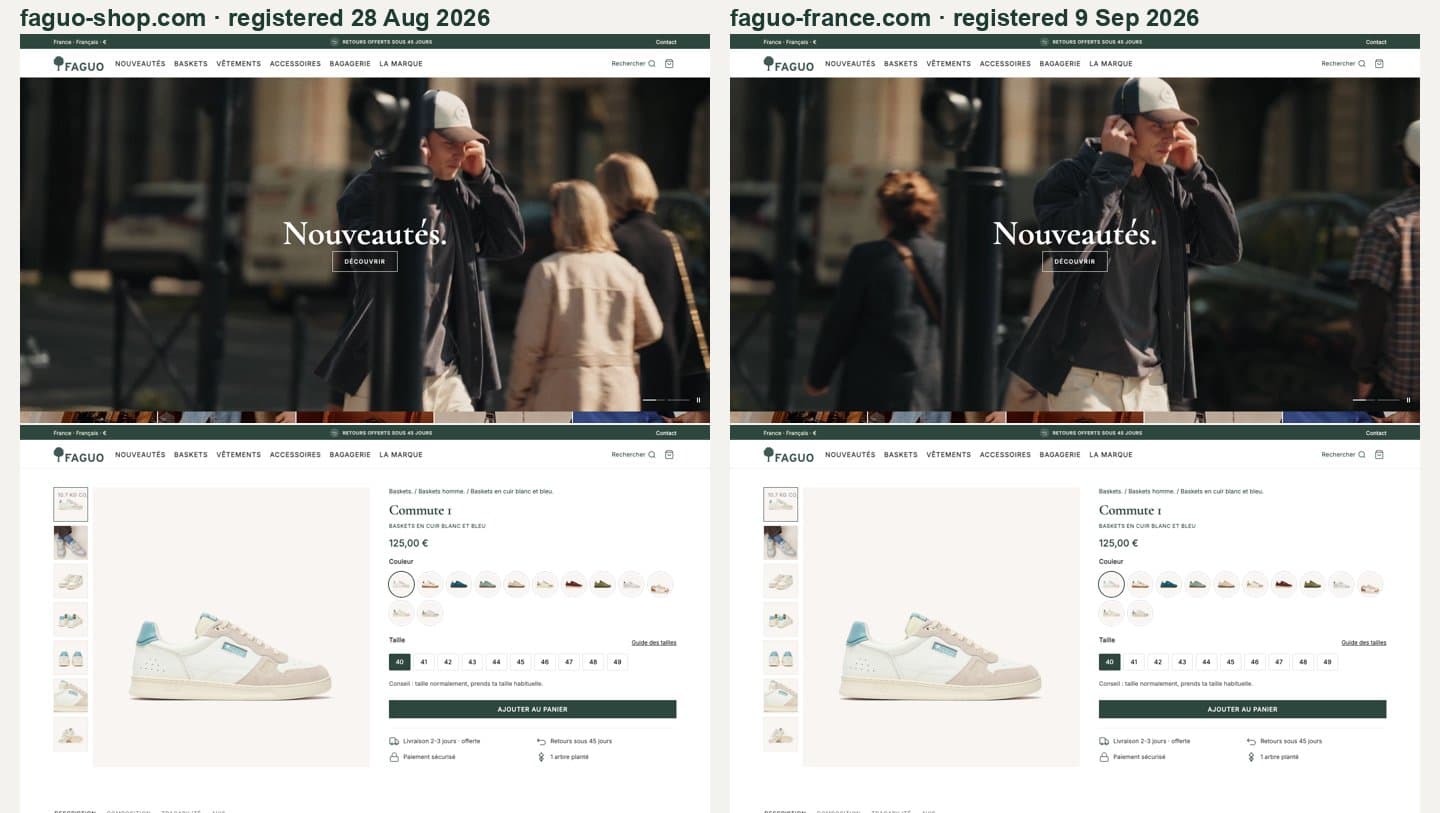Click search magnifier on faguo-shop.com homepage
Screen dimensions: 1440x813
pos(652,63)
